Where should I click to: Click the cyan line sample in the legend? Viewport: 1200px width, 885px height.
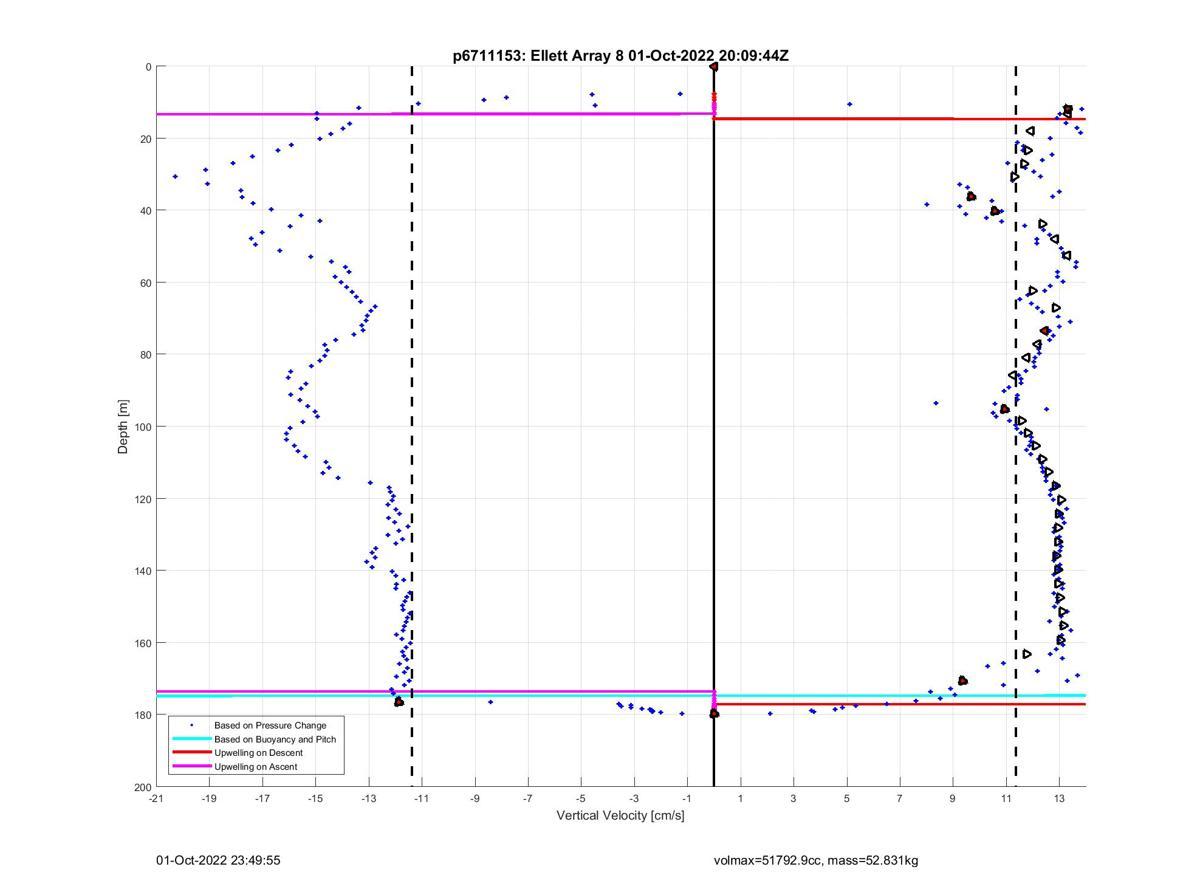tap(191, 739)
